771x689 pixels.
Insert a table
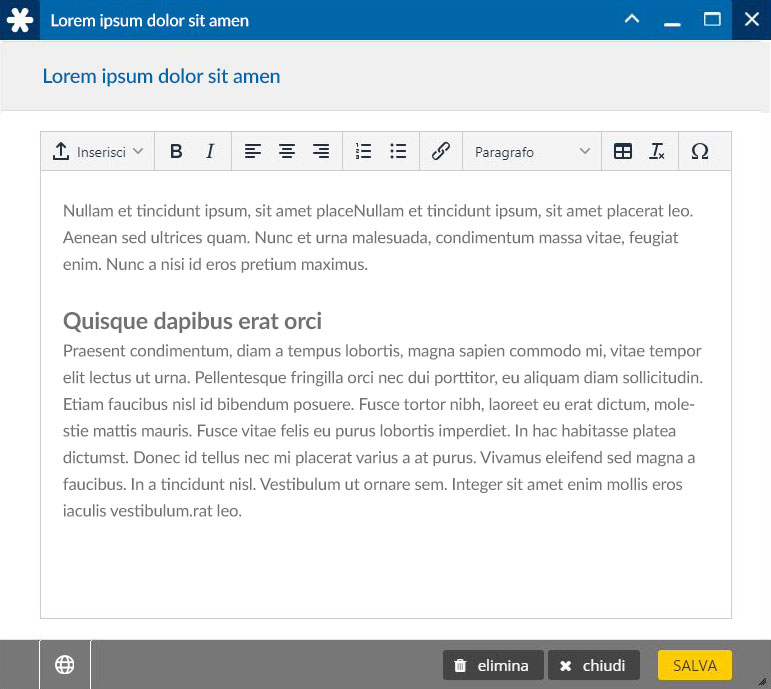(623, 151)
